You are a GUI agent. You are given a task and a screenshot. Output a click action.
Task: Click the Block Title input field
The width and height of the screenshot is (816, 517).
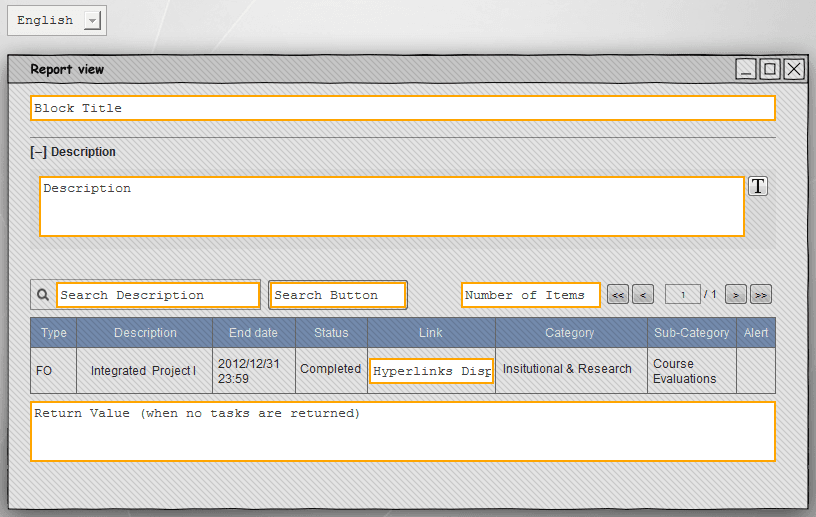[403, 108]
